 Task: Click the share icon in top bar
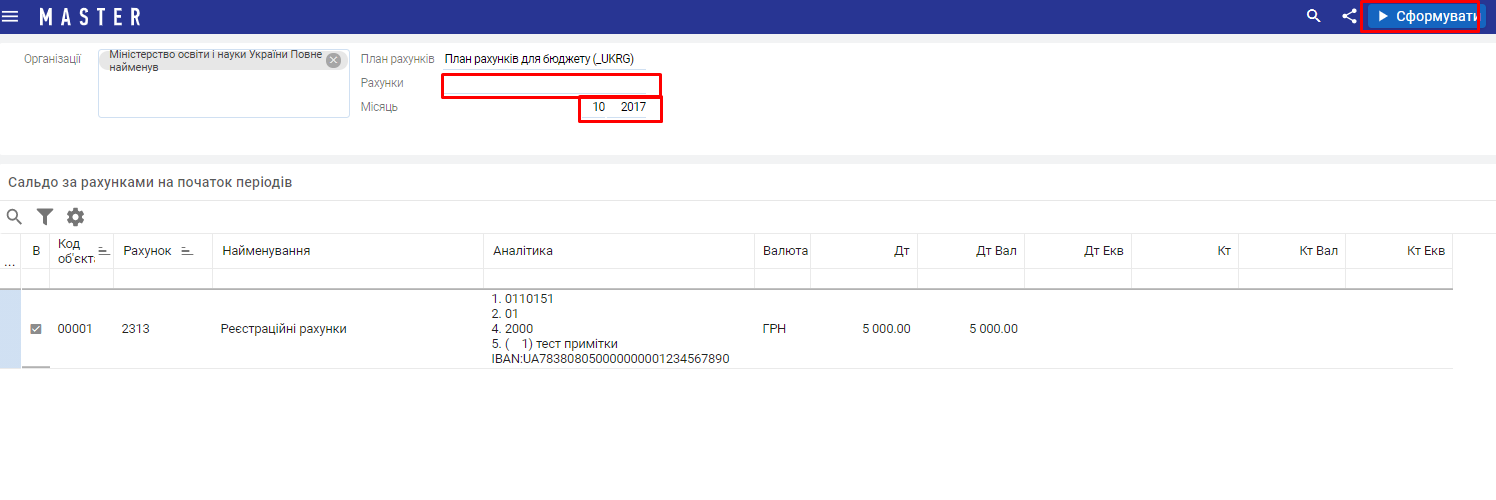(1349, 17)
